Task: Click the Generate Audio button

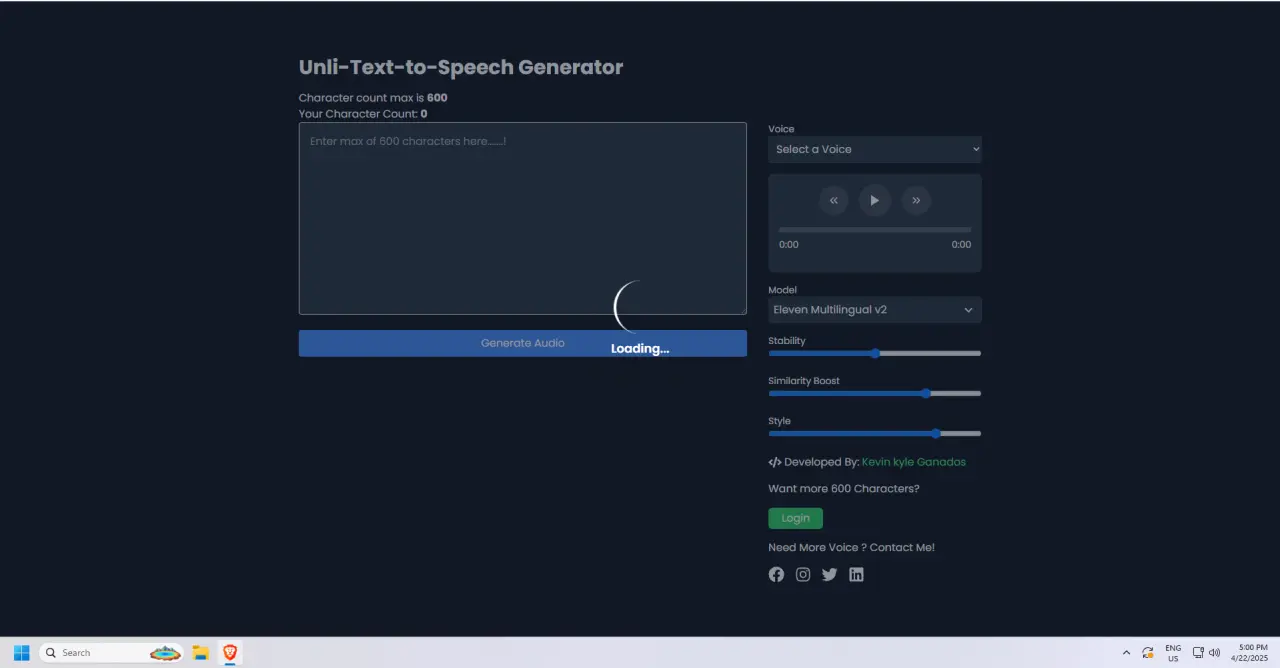Action: click(523, 343)
